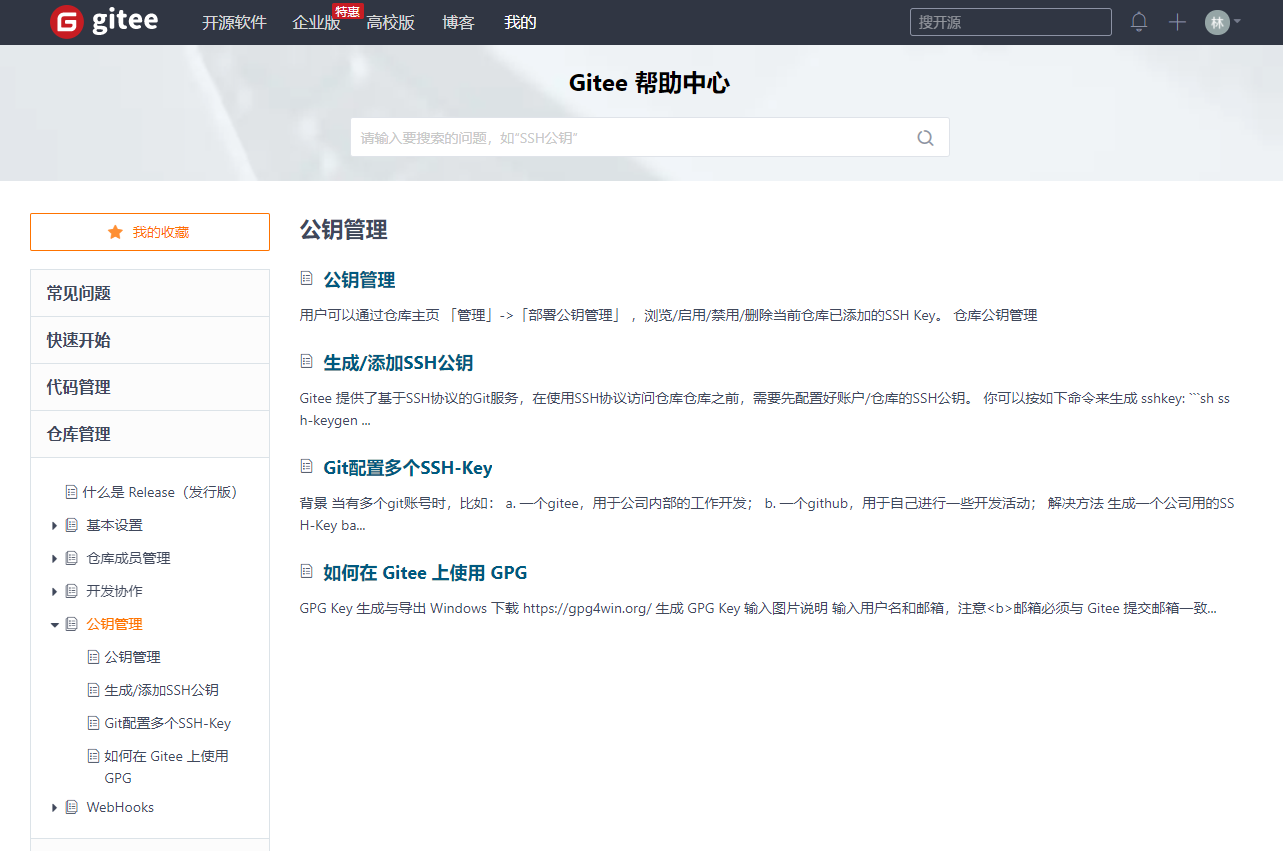This screenshot has height=851, width=1283.
Task: Open the article link 生成/添加SSH公钥
Action: (x=398, y=363)
